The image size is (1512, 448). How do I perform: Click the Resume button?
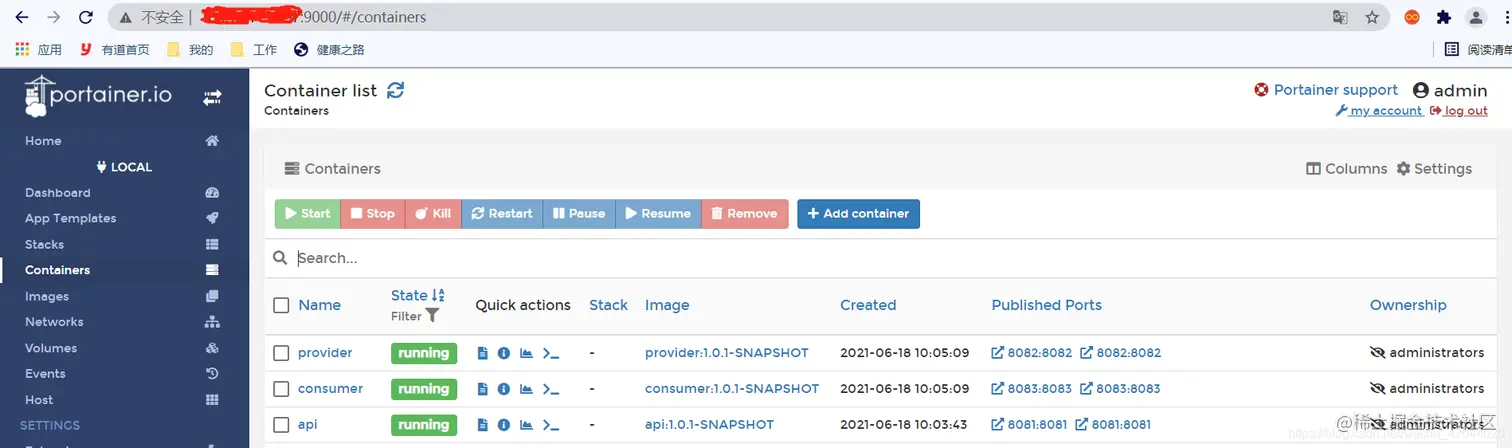(658, 214)
